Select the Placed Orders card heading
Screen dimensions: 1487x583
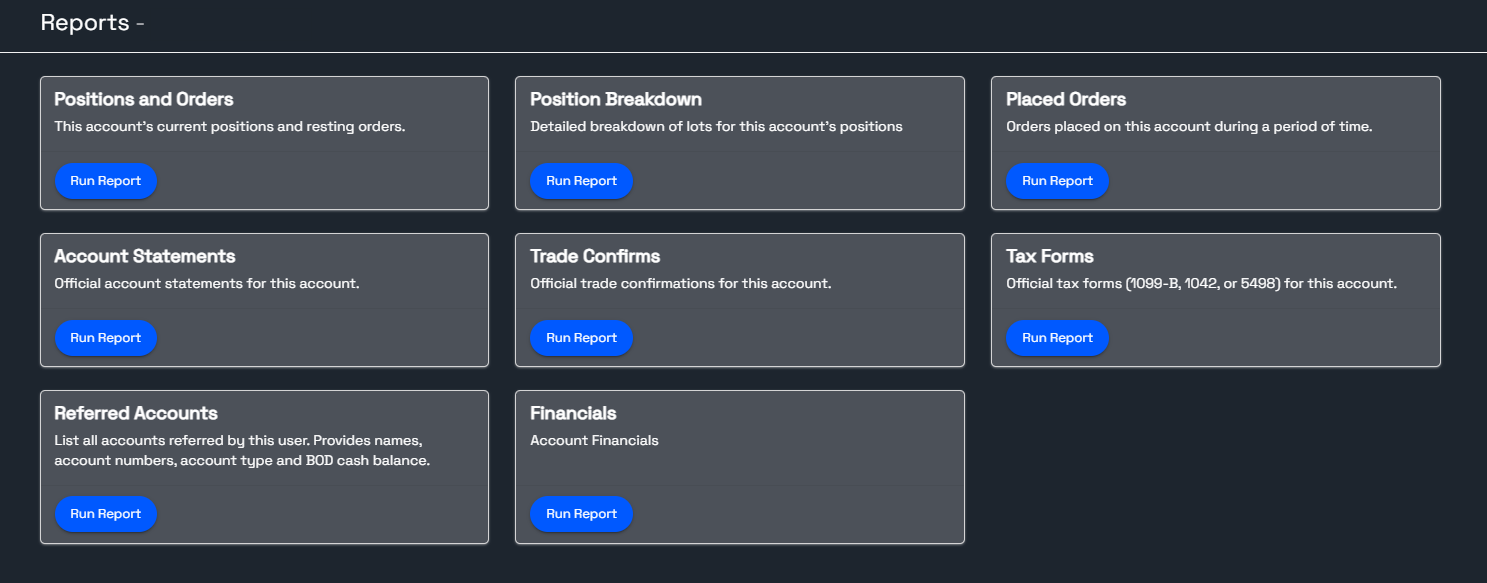point(1066,99)
